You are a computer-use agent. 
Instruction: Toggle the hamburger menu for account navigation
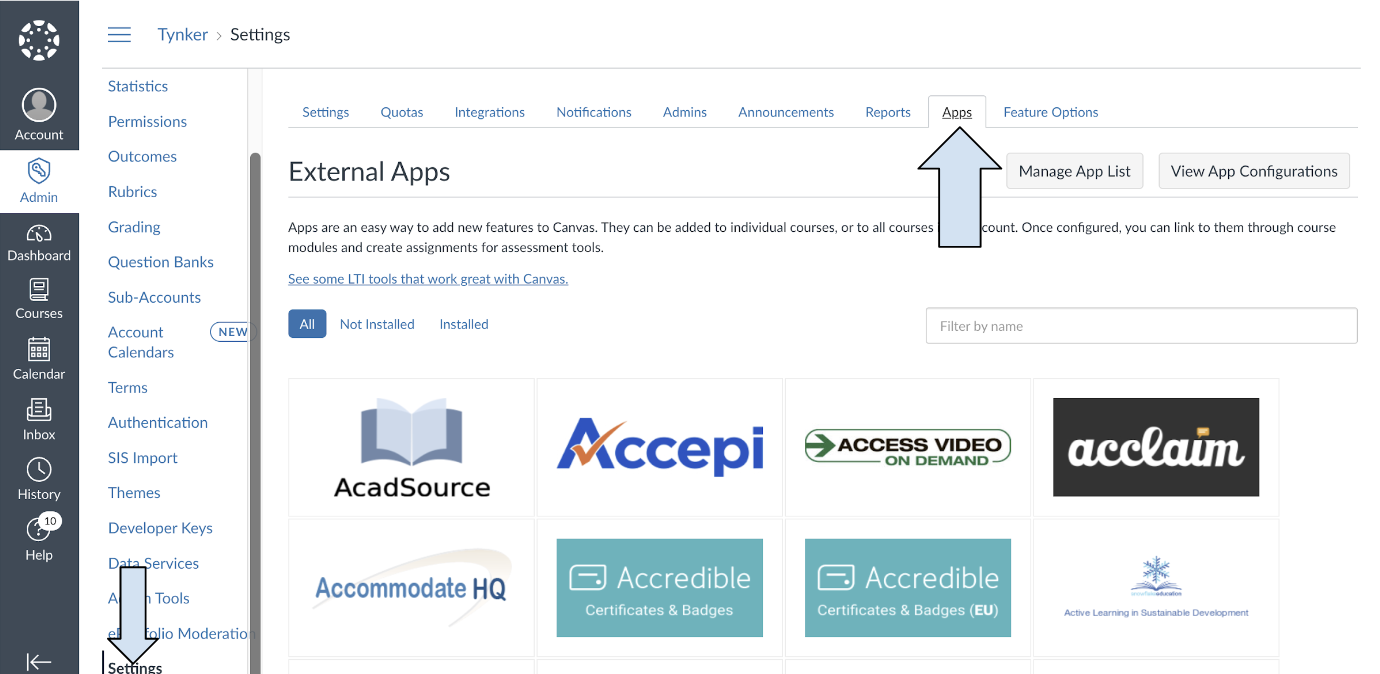coord(119,35)
